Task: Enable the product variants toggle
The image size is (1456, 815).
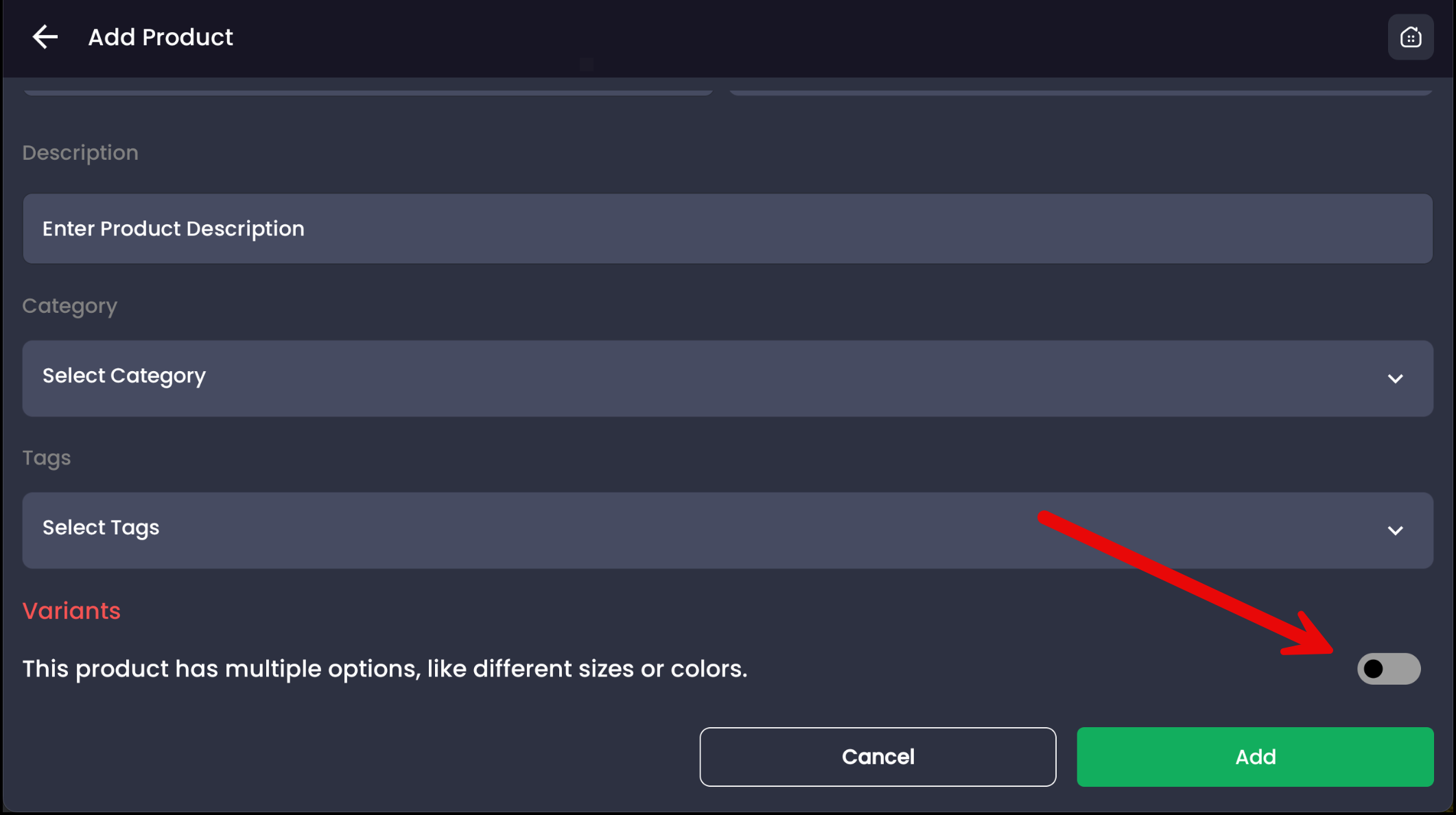Action: tap(1388, 668)
